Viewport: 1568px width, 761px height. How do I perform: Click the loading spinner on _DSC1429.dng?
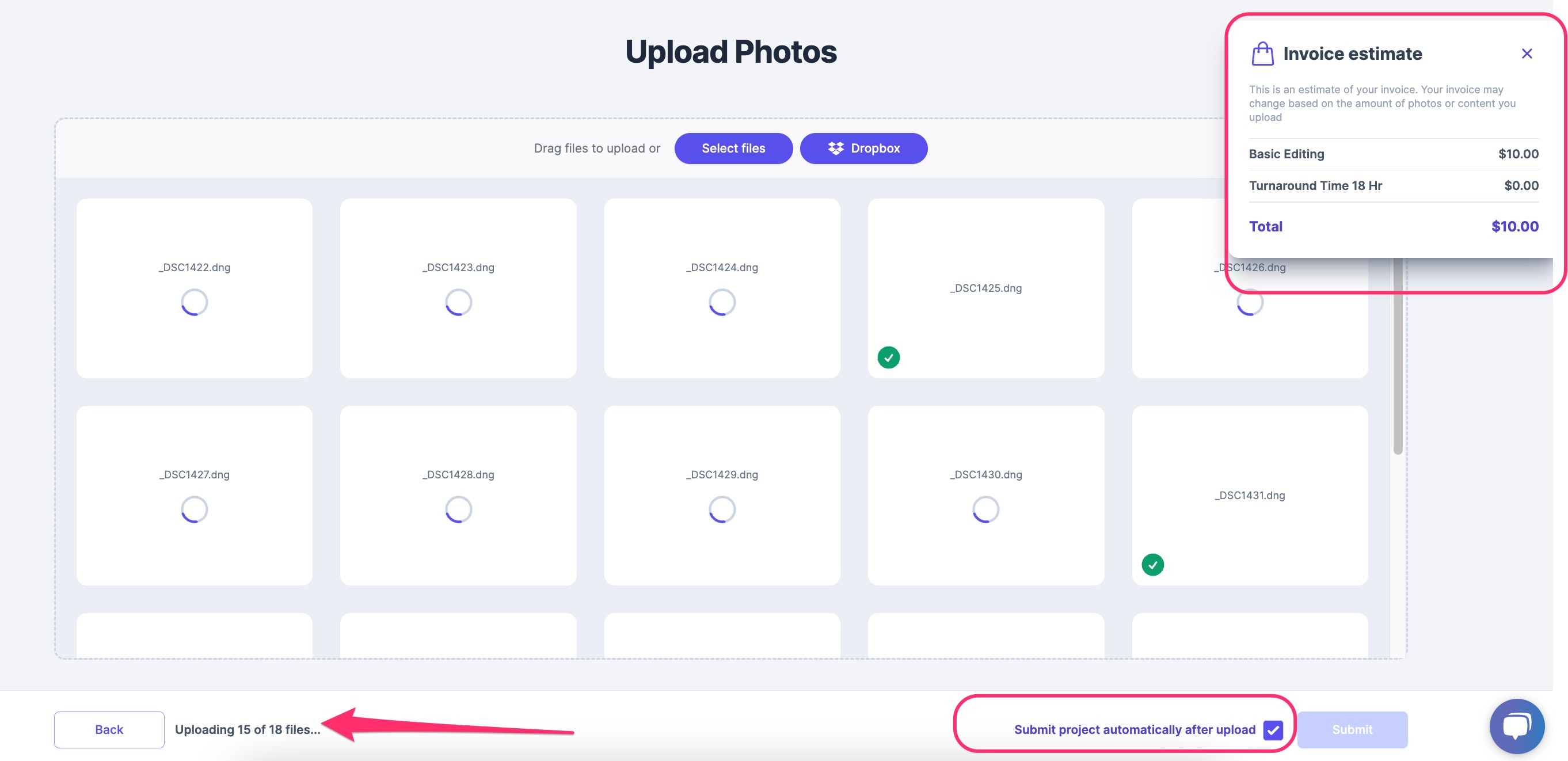[x=722, y=509]
